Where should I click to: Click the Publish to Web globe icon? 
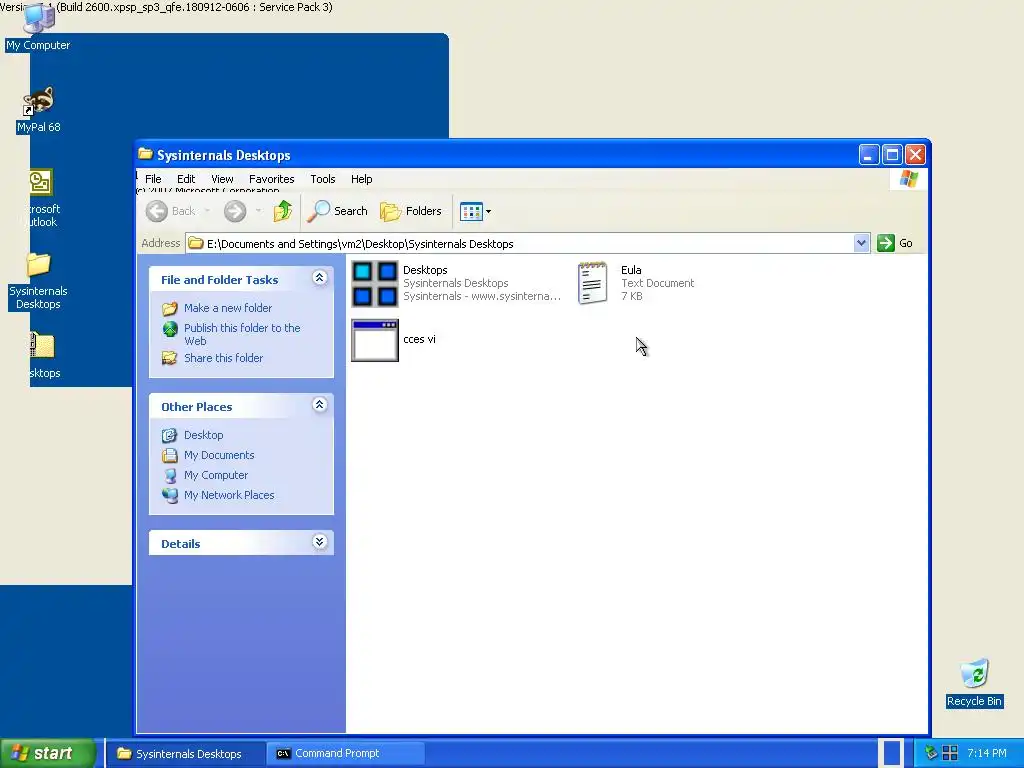tap(170, 329)
